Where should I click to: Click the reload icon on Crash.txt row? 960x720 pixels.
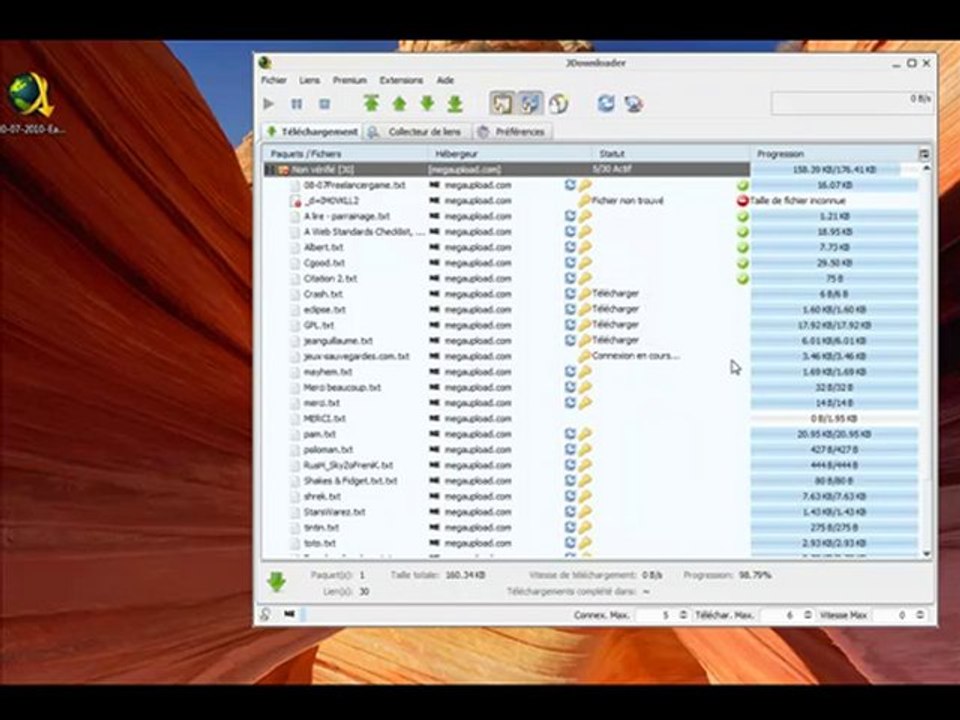tap(570, 294)
